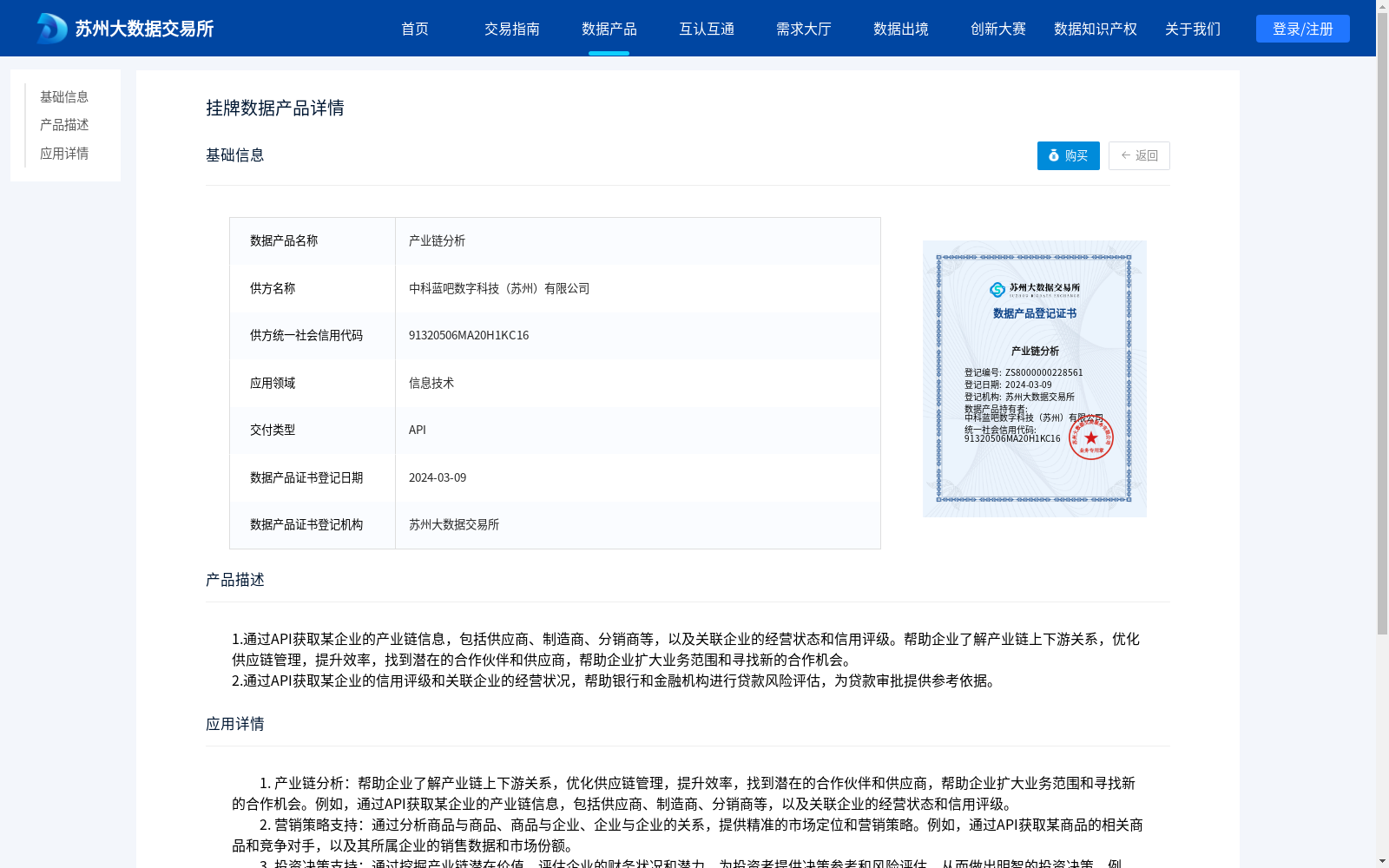
Task: Click the 数据产品证书登记机构 label cell
Action: [x=313, y=524]
